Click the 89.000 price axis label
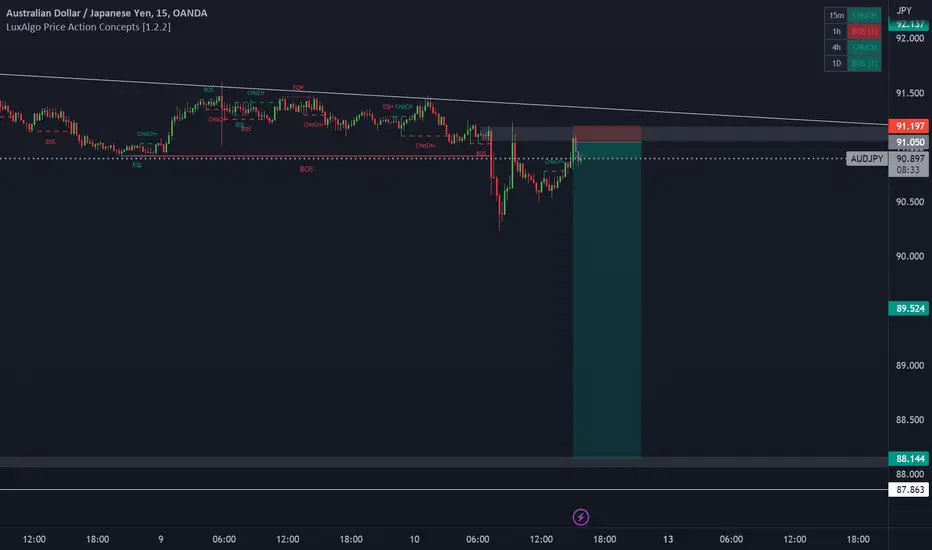 909,365
